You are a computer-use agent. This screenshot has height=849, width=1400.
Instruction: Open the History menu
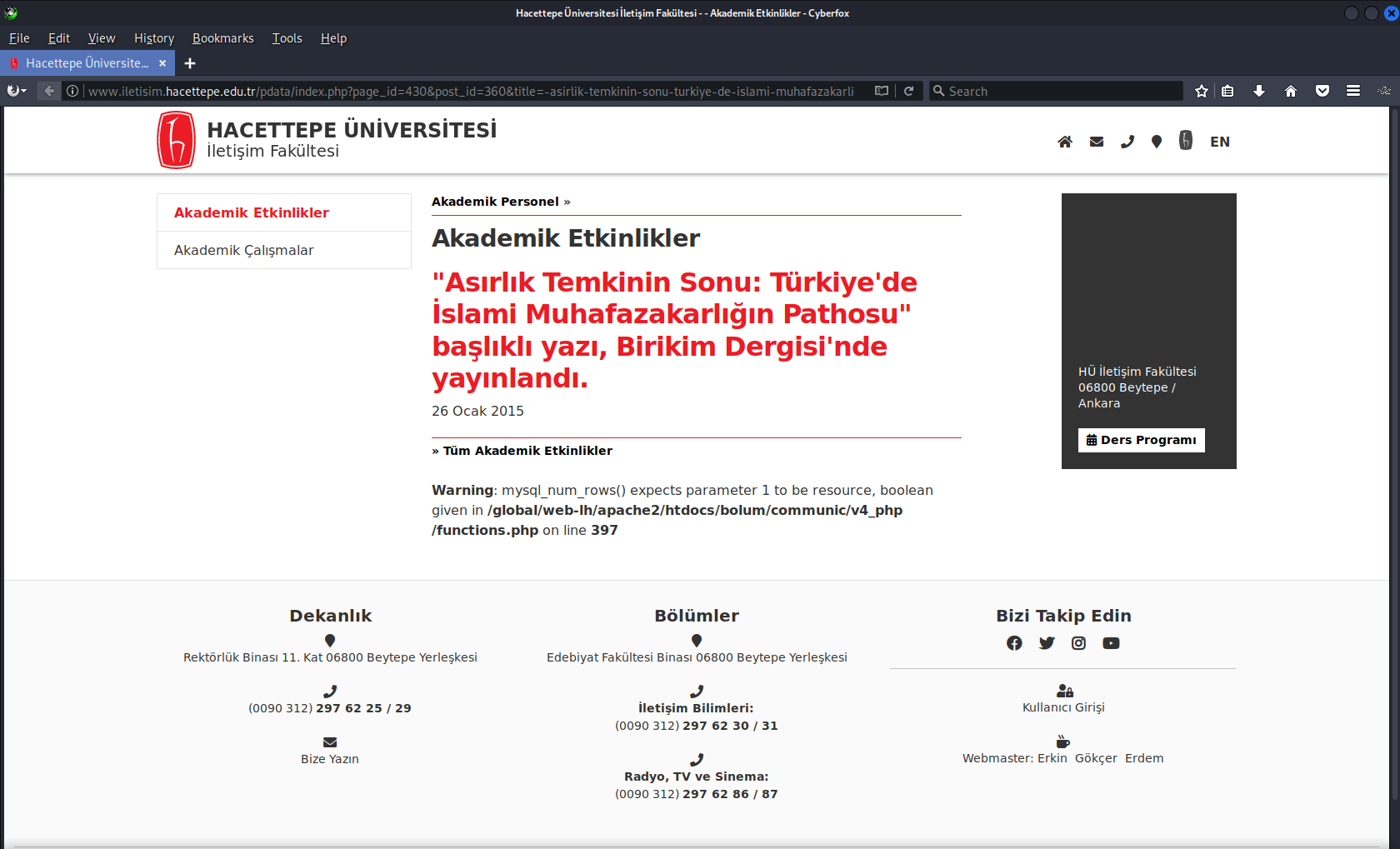click(154, 38)
